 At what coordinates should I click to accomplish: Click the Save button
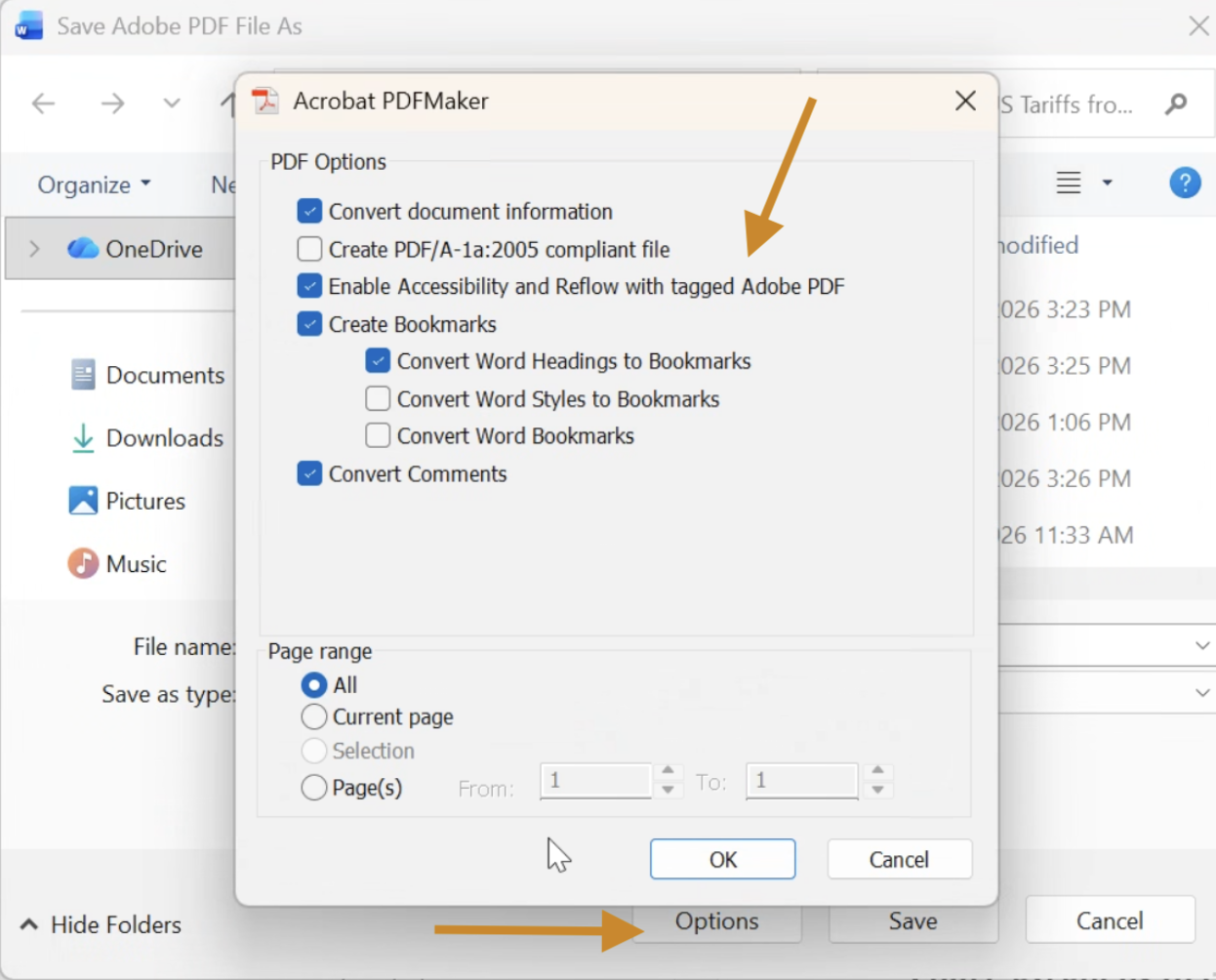pos(913,921)
